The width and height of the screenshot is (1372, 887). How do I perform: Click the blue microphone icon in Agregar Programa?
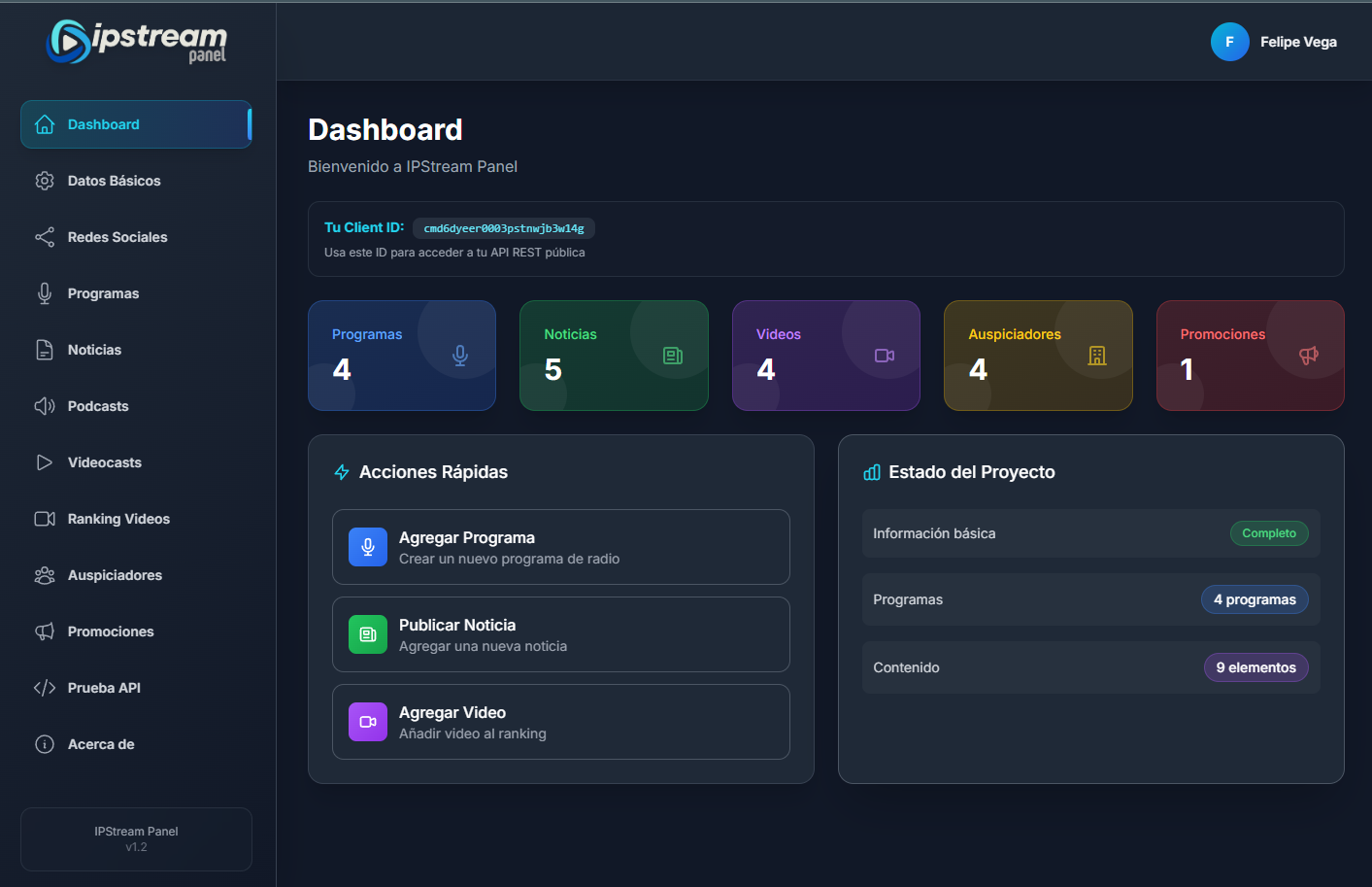[368, 547]
